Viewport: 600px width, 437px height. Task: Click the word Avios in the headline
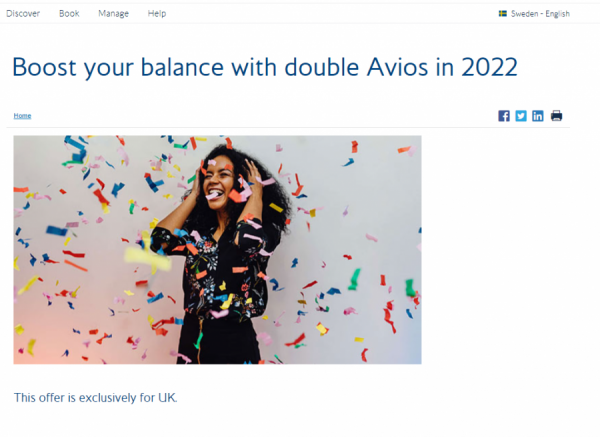click(398, 67)
